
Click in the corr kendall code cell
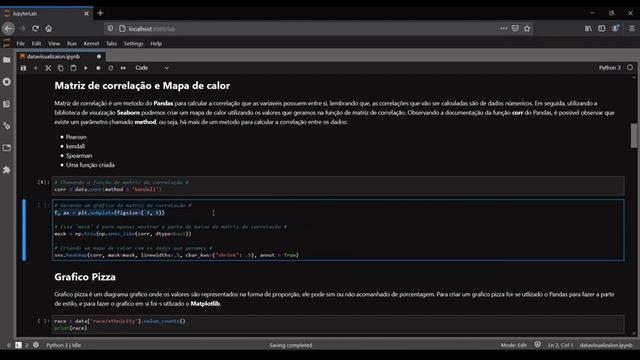pos(338,186)
